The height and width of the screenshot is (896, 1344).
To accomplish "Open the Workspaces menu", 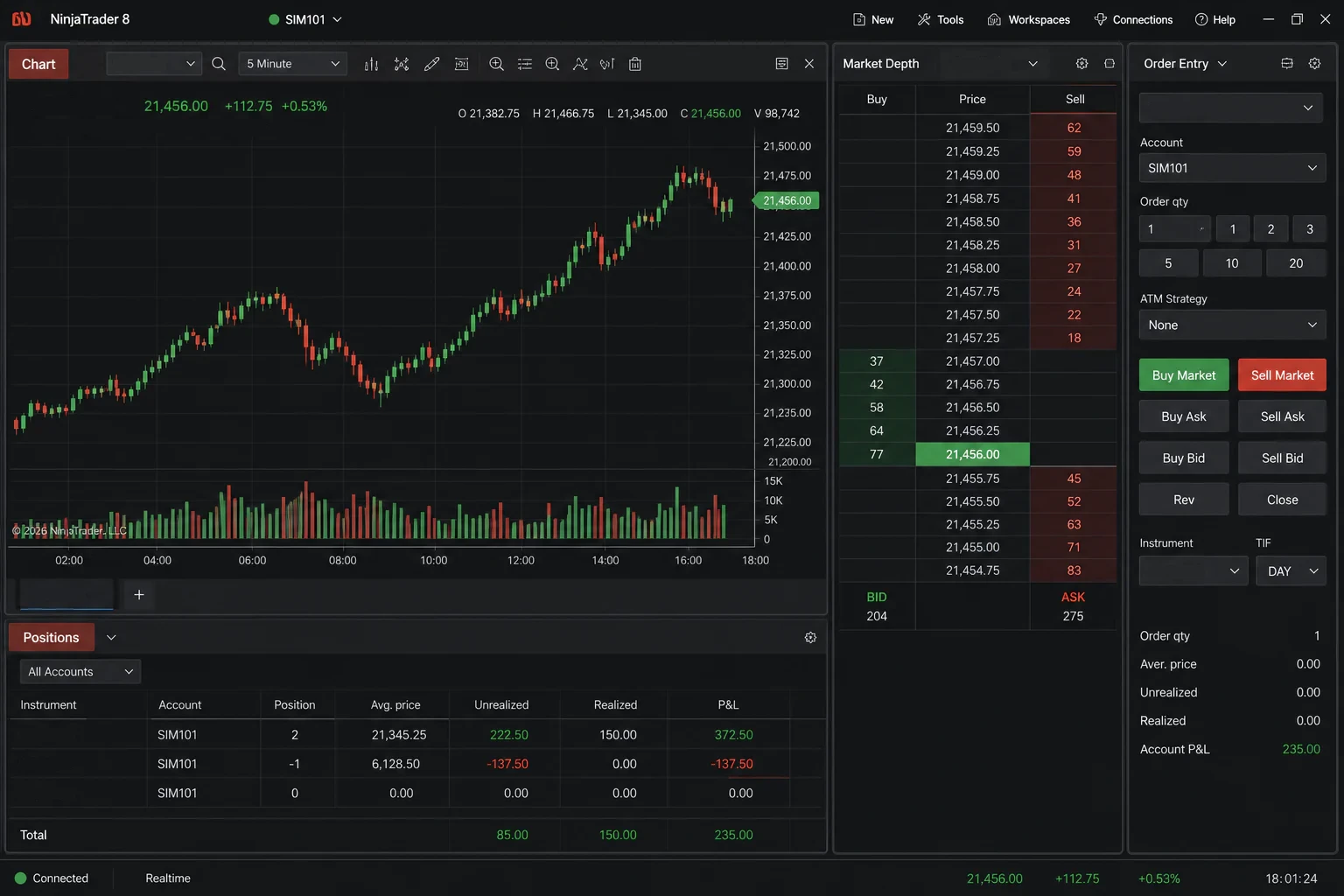I will click(1029, 19).
